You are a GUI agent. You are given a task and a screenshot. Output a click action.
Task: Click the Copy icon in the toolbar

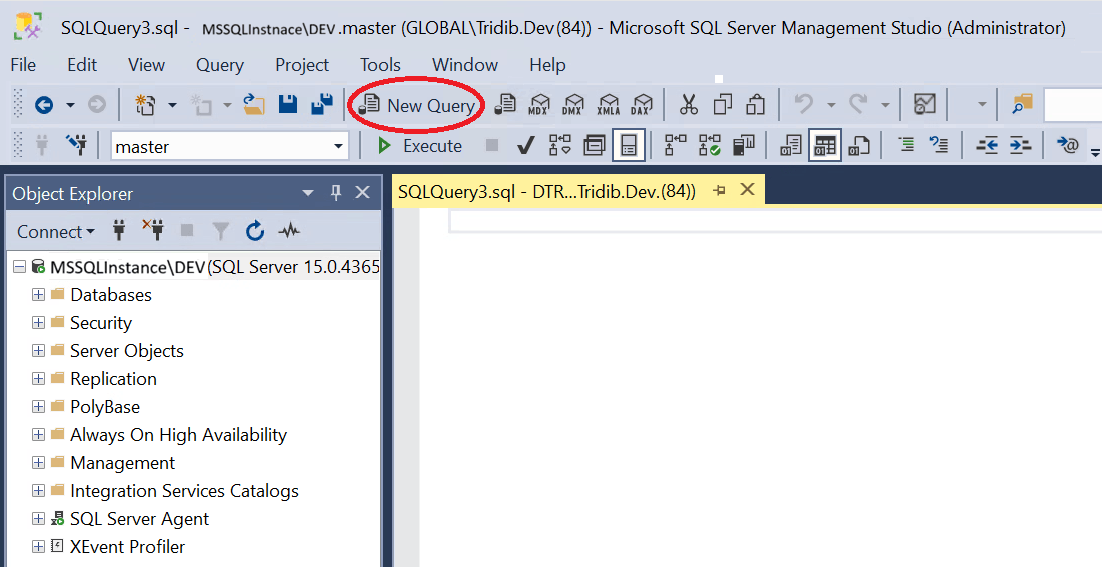722,105
